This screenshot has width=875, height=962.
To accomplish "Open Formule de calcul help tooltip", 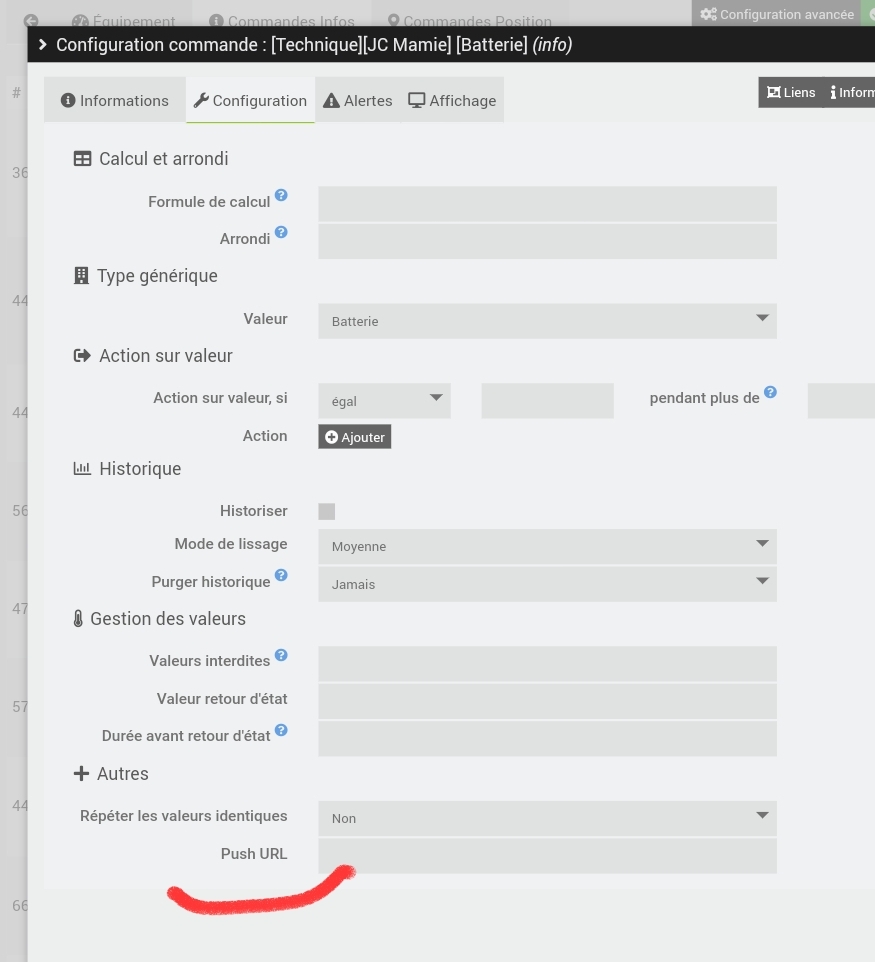I will tap(281, 195).
